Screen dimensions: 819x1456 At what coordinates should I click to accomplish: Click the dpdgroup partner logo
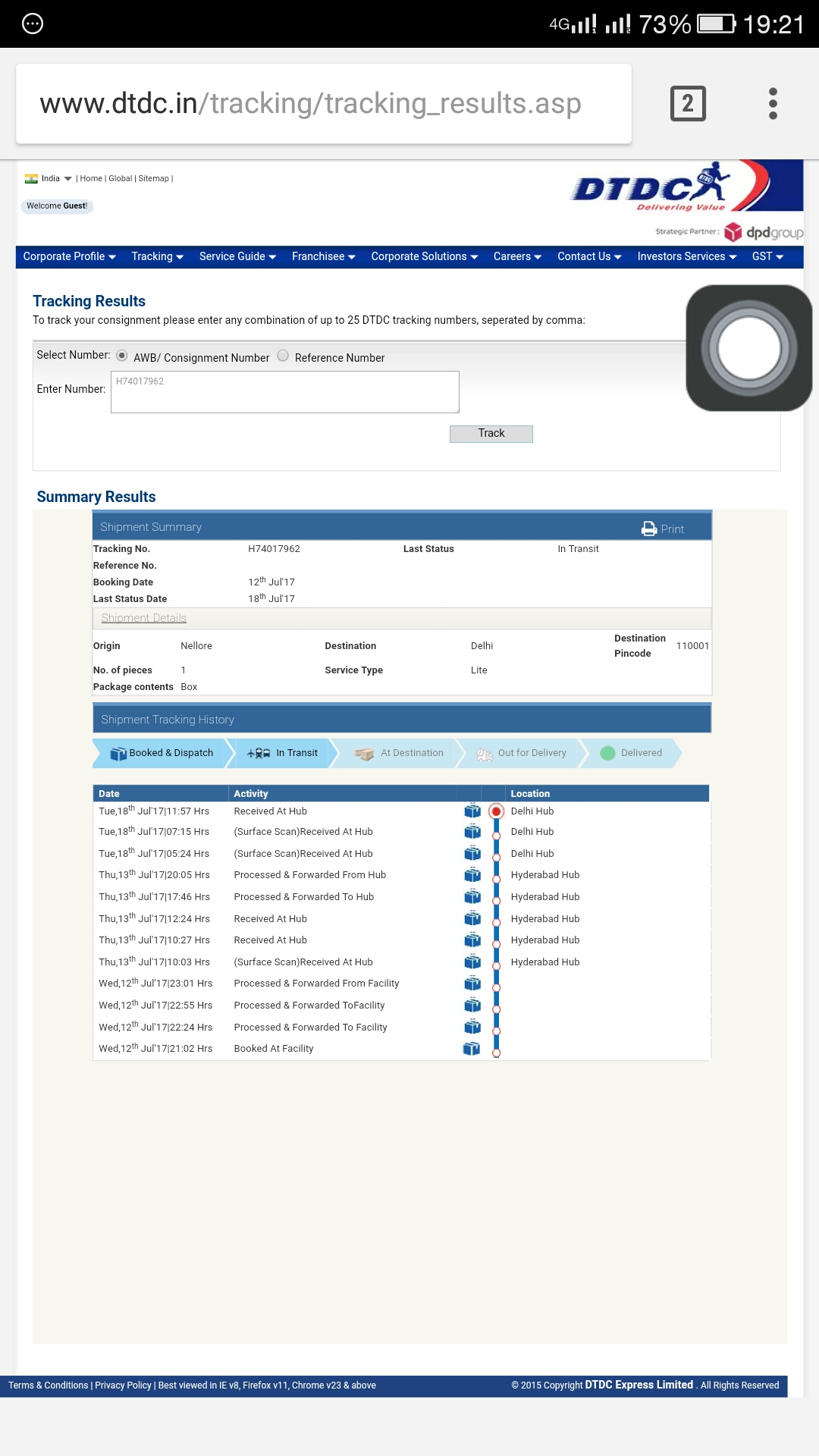(764, 232)
